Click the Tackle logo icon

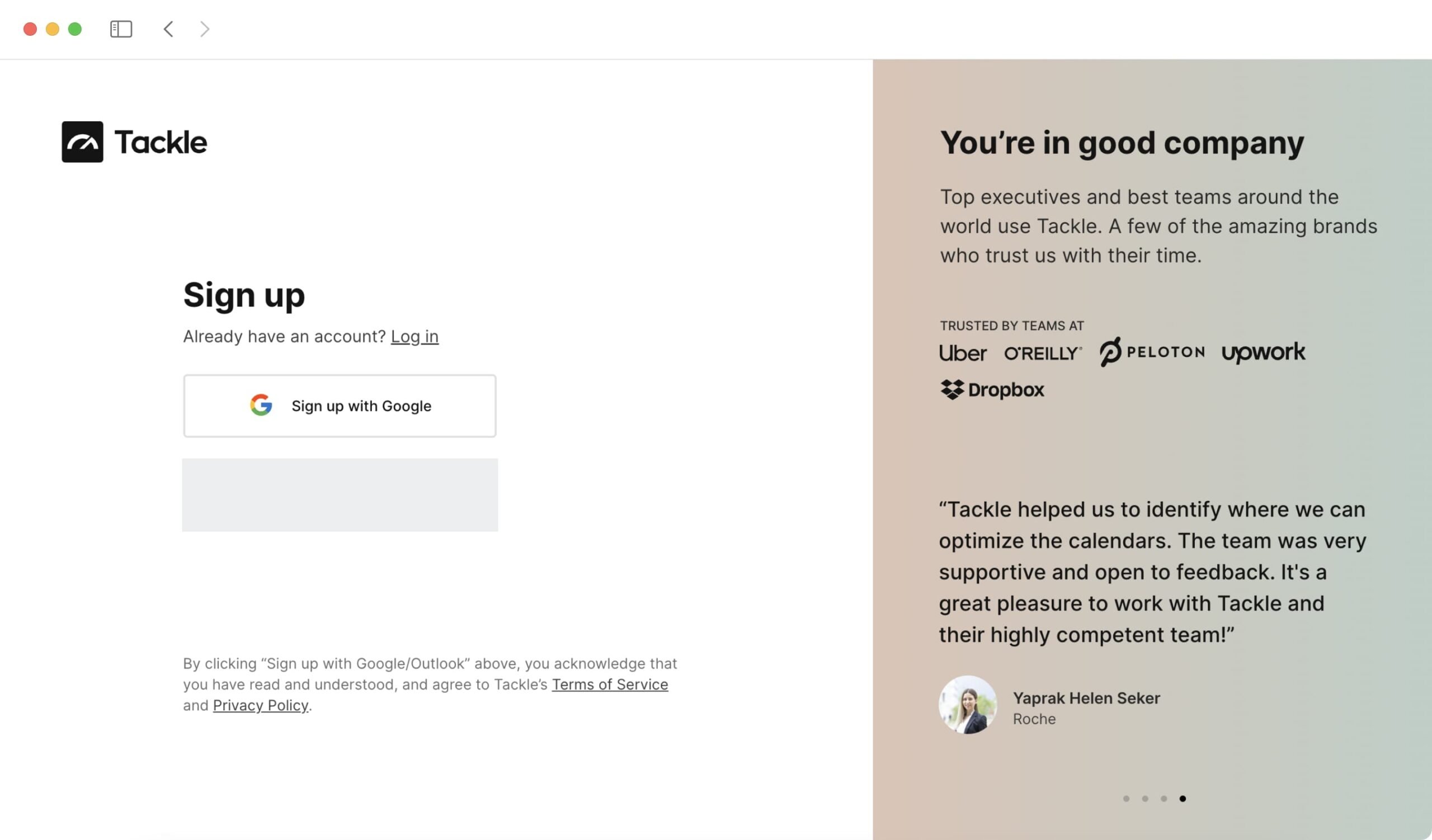(x=82, y=141)
